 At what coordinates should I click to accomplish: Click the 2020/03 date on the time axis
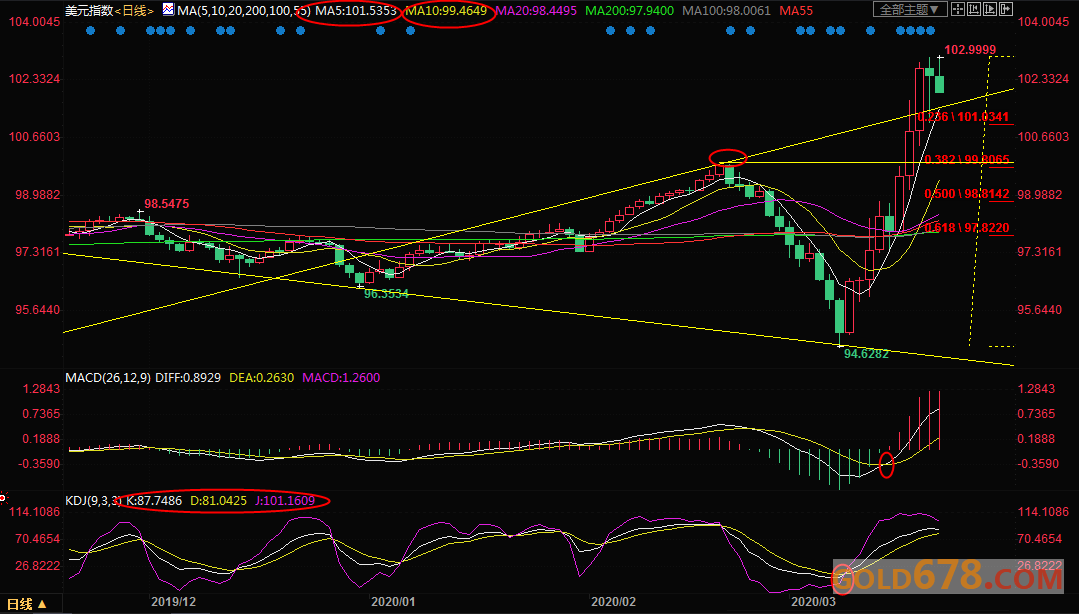coord(813,602)
